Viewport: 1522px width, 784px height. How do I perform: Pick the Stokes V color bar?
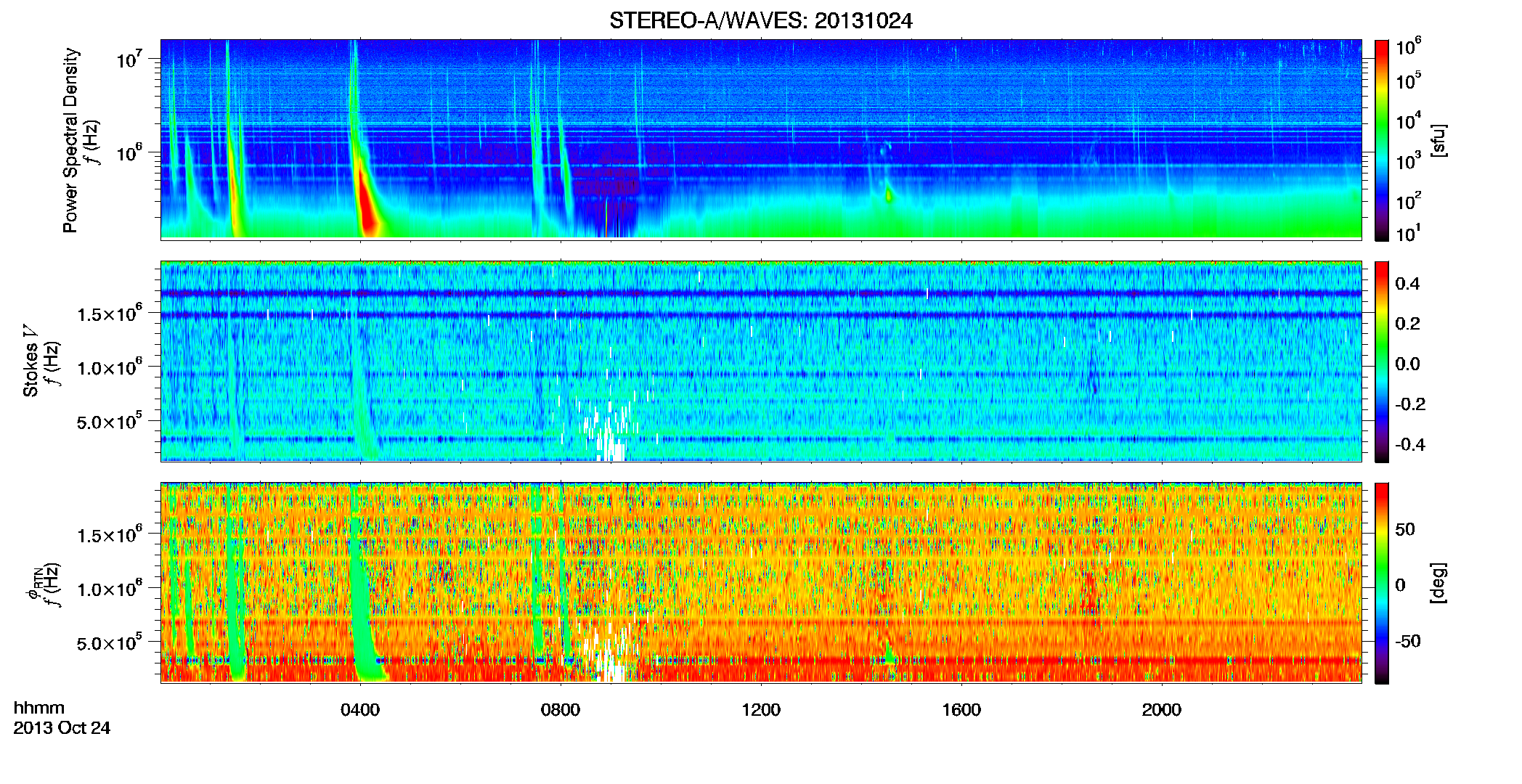click(x=1381, y=362)
